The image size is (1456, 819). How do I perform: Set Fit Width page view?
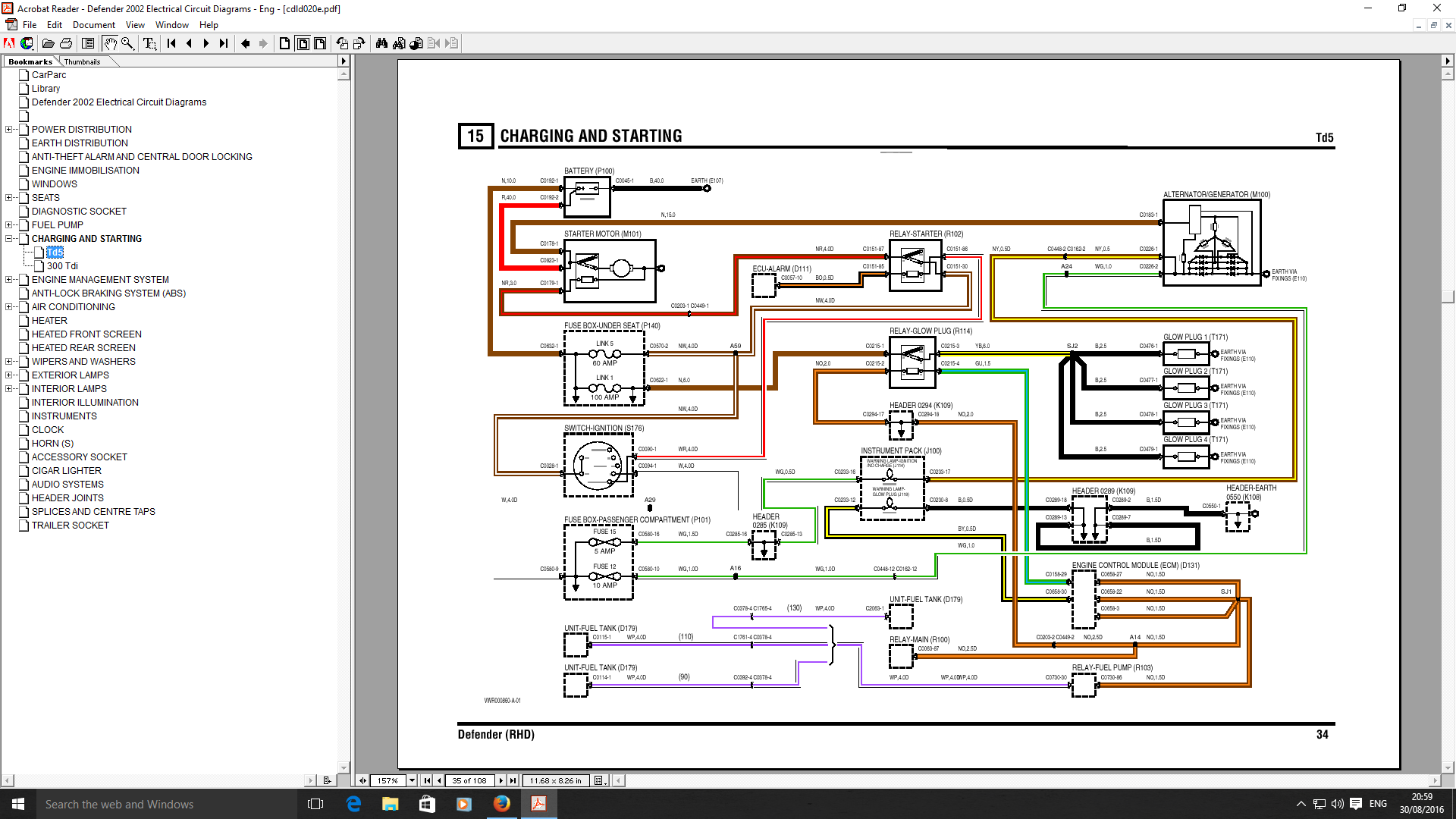pyautogui.click(x=320, y=43)
